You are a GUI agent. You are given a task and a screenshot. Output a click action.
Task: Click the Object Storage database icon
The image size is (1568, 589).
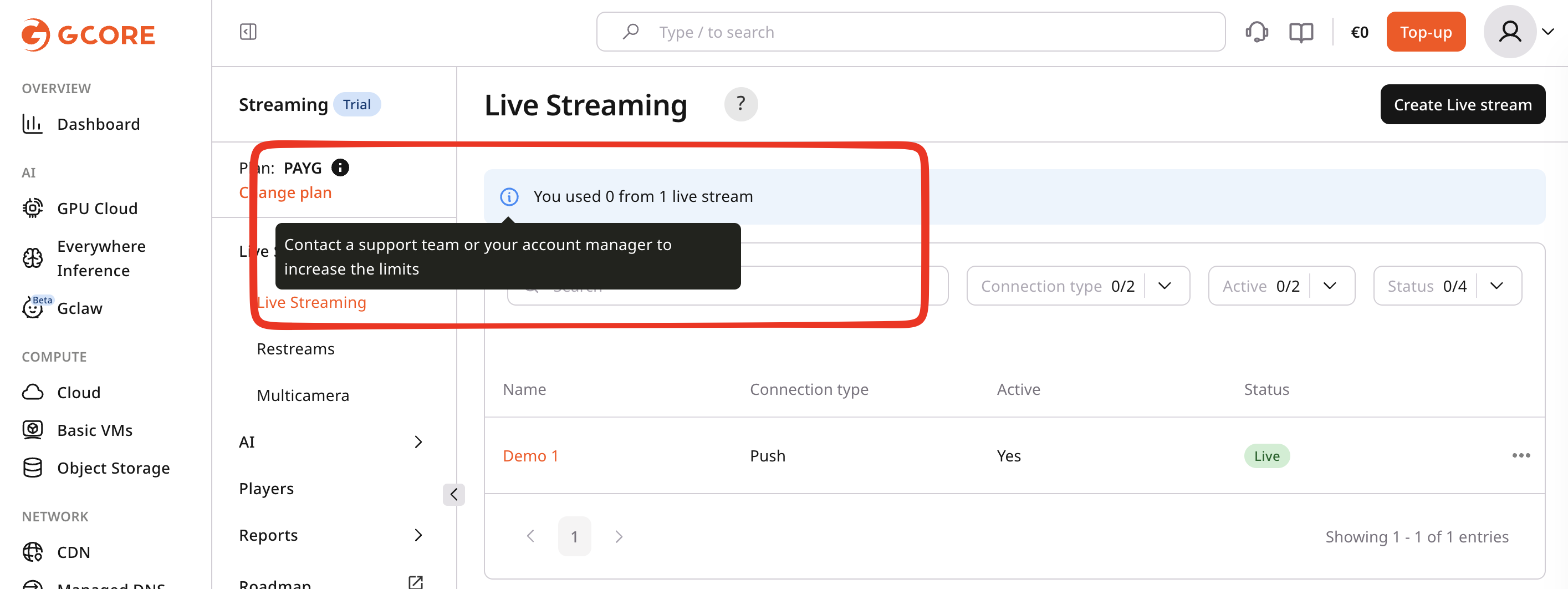tap(32, 468)
